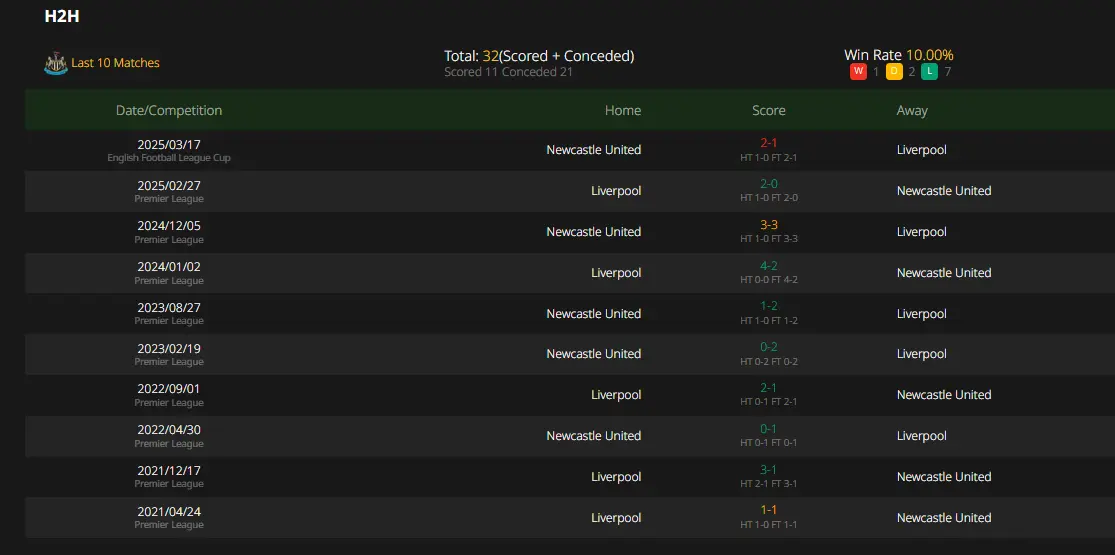Screen dimensions: 1115x555
Task: Click the red 2-1 score on 2025/03/17
Action: pyautogui.click(x=769, y=143)
